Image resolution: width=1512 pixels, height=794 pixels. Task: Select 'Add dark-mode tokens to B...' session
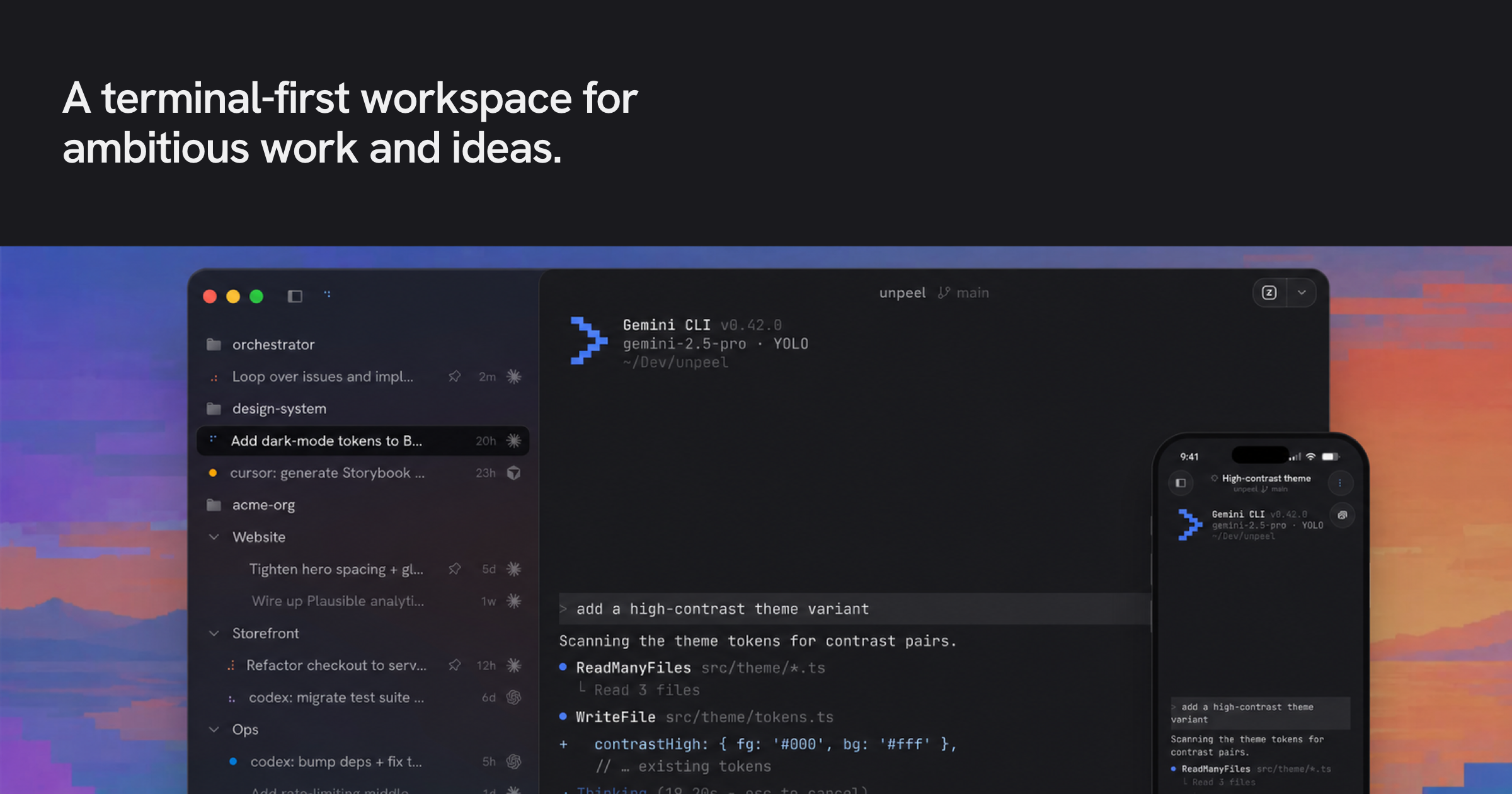(363, 440)
